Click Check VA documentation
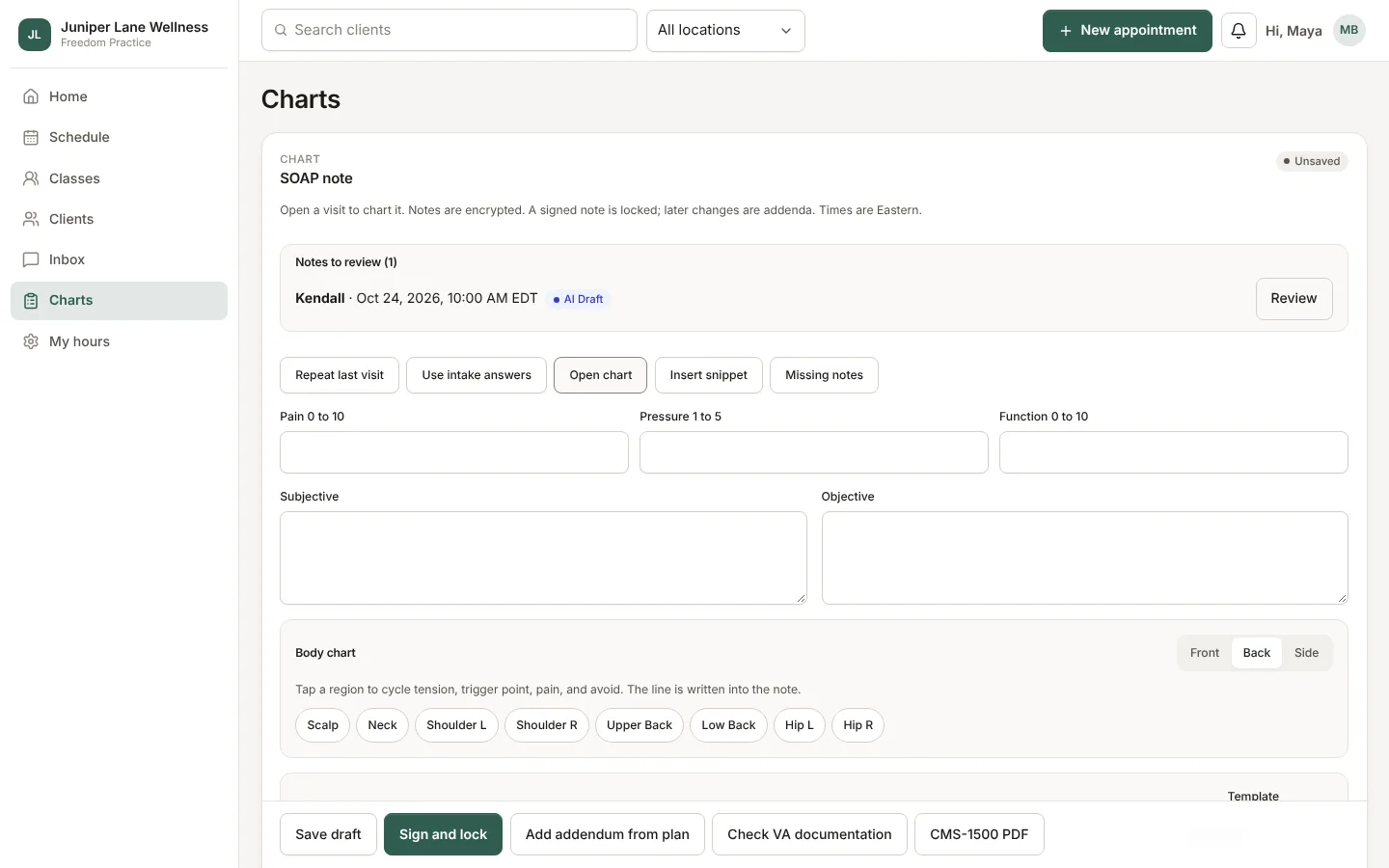The image size is (1389, 868). [x=810, y=834]
